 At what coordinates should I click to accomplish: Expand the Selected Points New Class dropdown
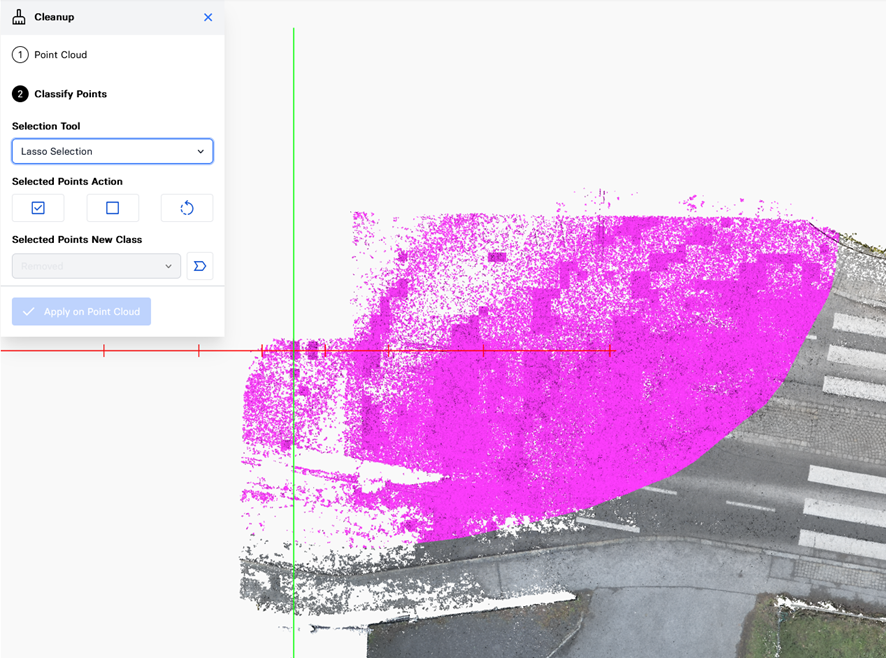point(96,266)
